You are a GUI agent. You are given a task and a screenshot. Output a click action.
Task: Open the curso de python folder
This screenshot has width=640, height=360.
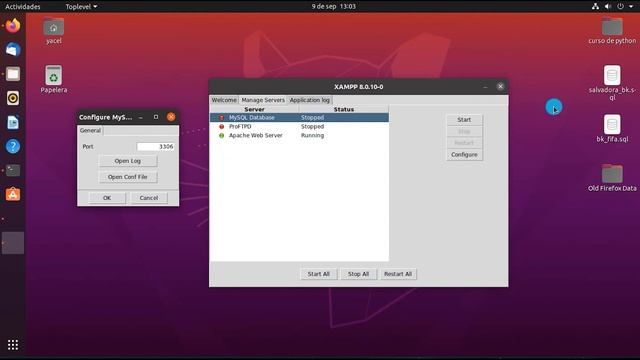coord(612,27)
